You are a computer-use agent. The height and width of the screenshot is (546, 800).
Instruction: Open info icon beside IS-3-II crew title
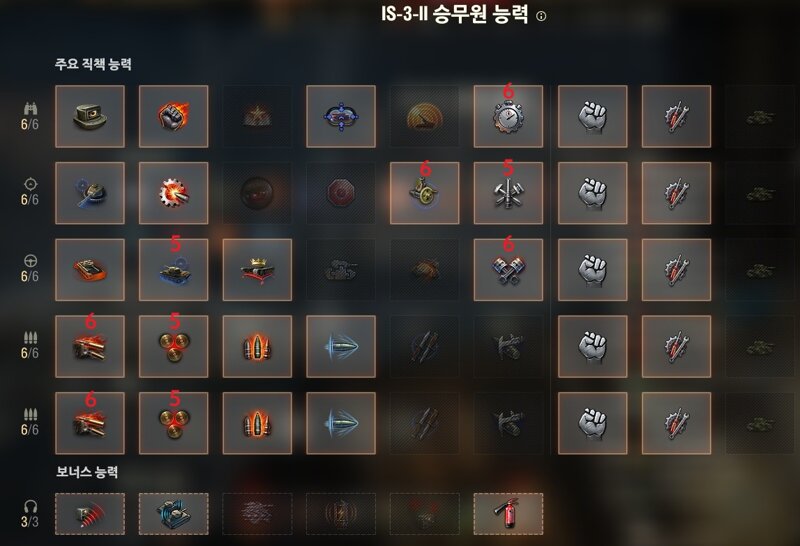click(x=541, y=16)
